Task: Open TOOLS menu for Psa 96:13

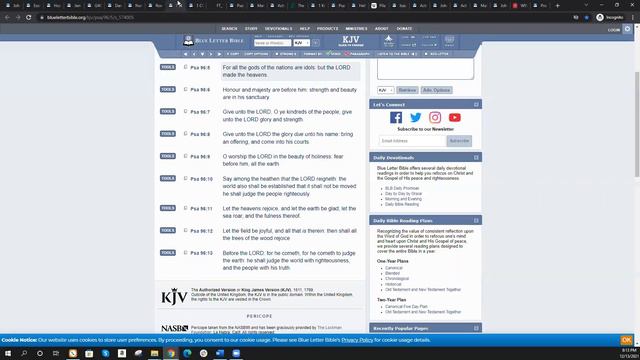Action: click(x=168, y=253)
